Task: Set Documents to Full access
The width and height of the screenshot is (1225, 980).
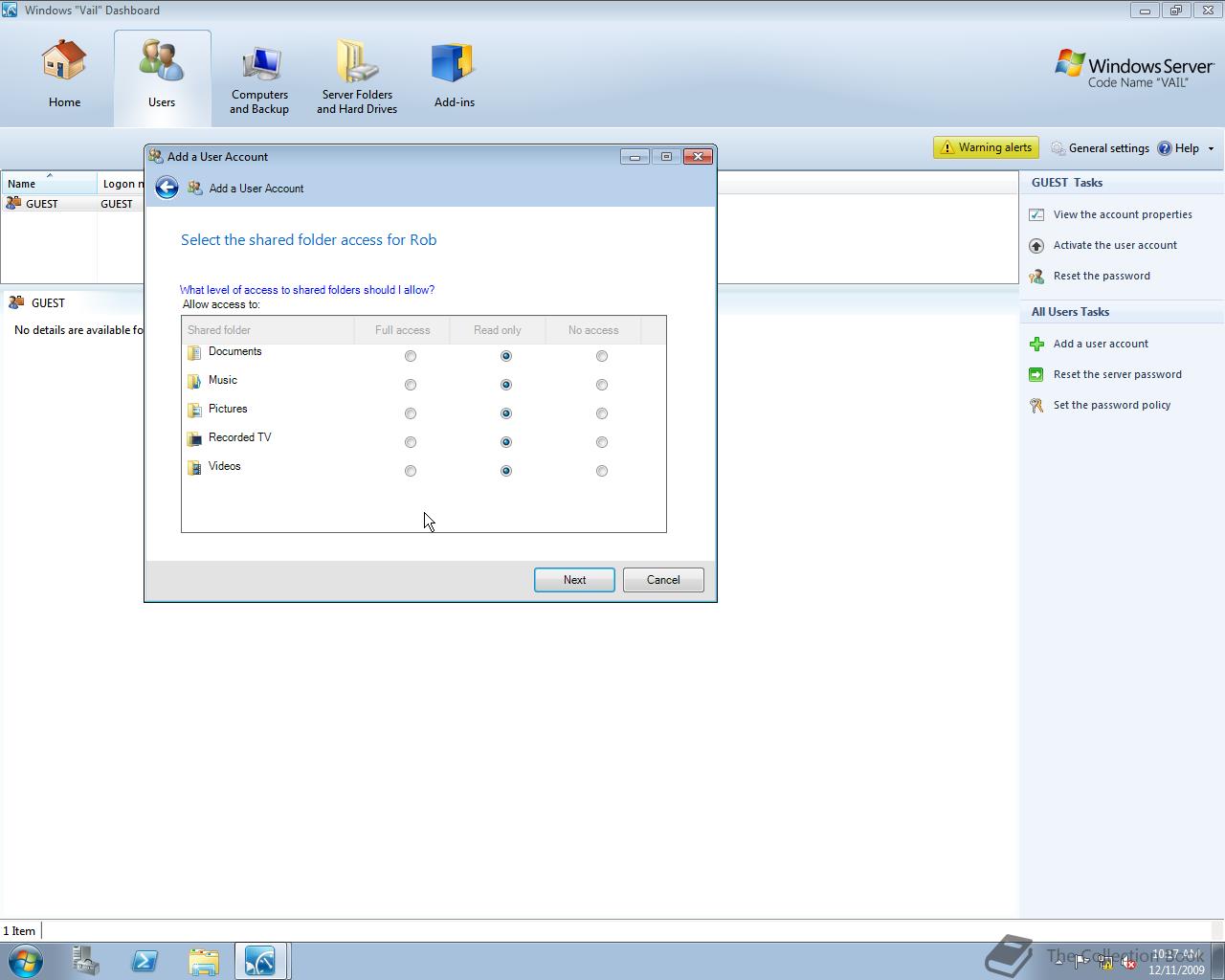Action: tap(411, 356)
